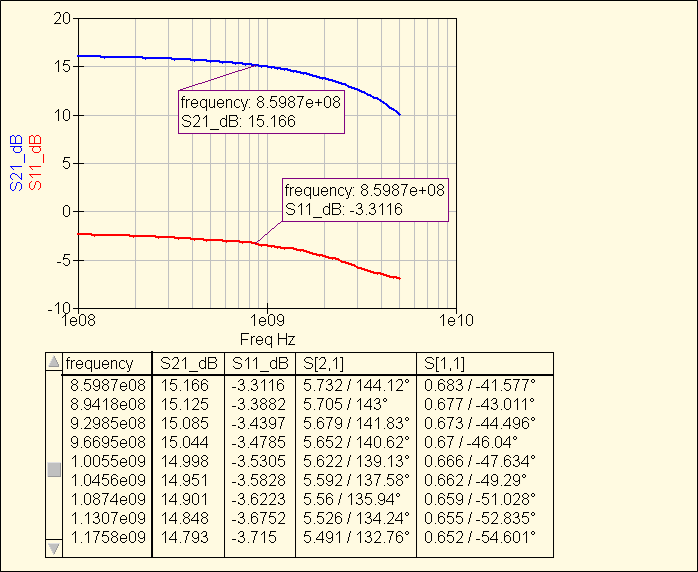Click the red S11 trace end point

(400, 278)
